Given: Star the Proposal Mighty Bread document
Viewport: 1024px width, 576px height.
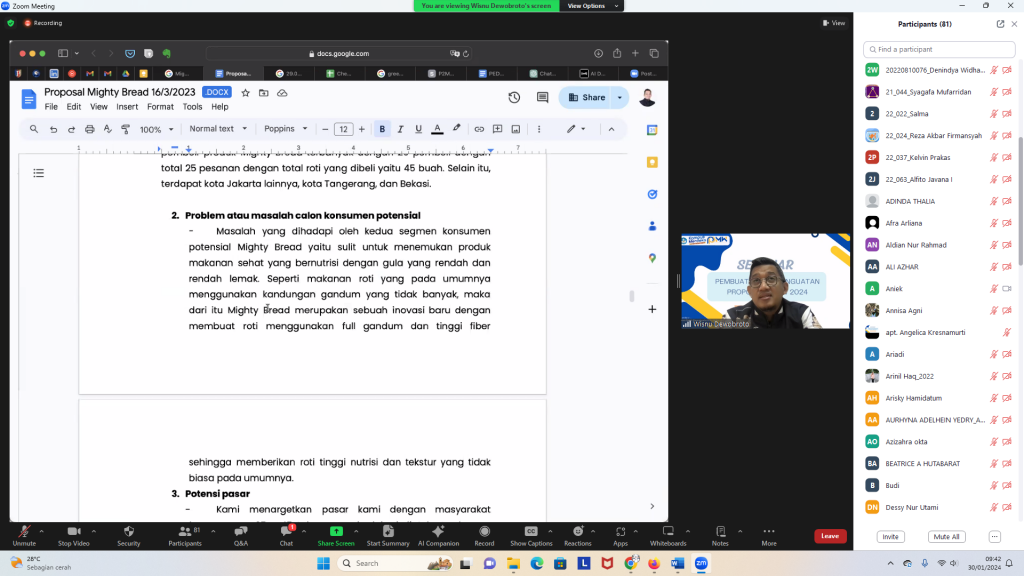Looking at the screenshot, I should 245,92.
